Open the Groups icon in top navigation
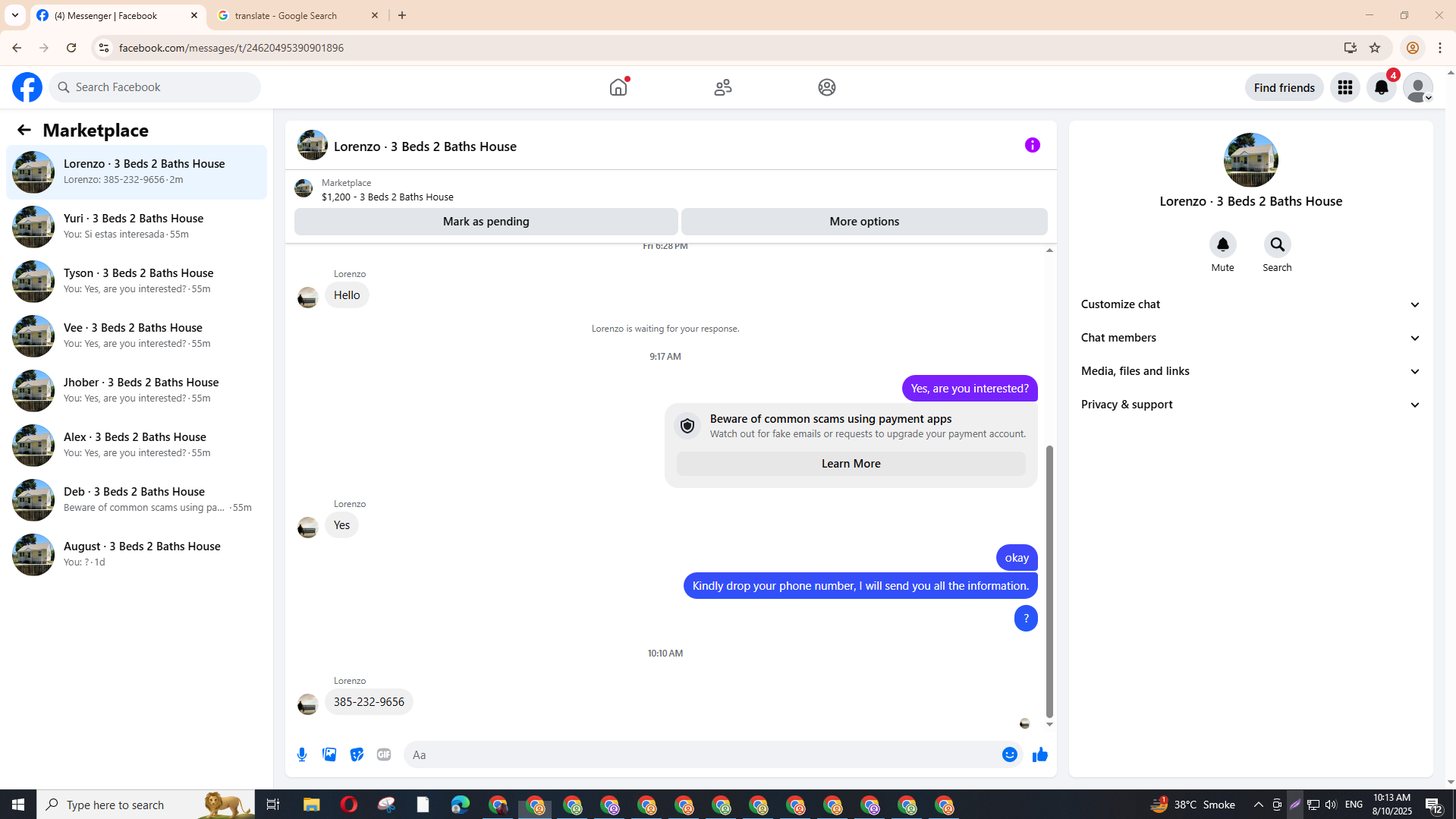This screenshot has height=819, width=1456. point(827,87)
